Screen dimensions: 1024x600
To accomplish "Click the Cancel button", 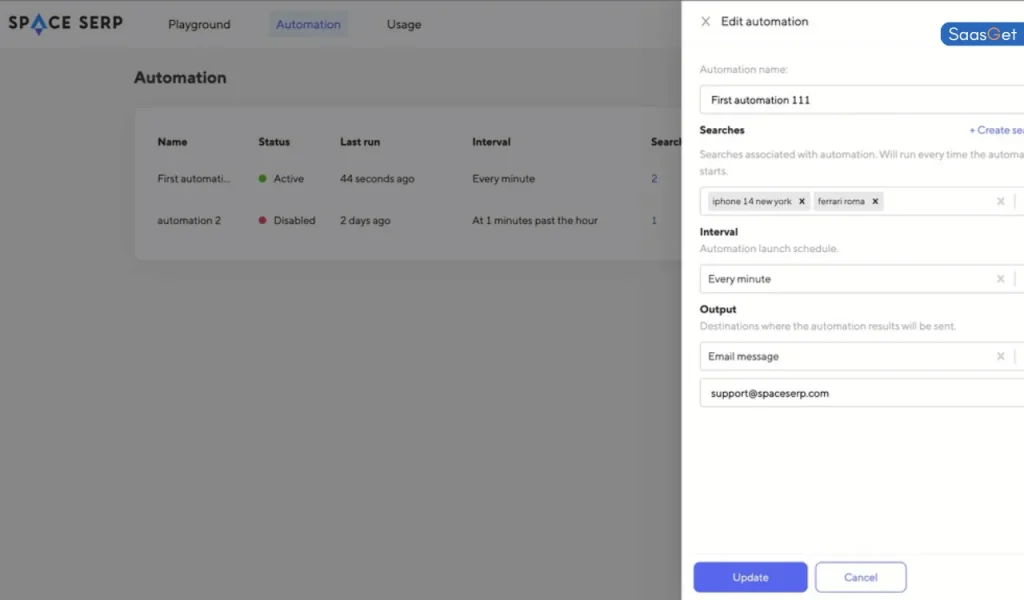I will [x=861, y=577].
